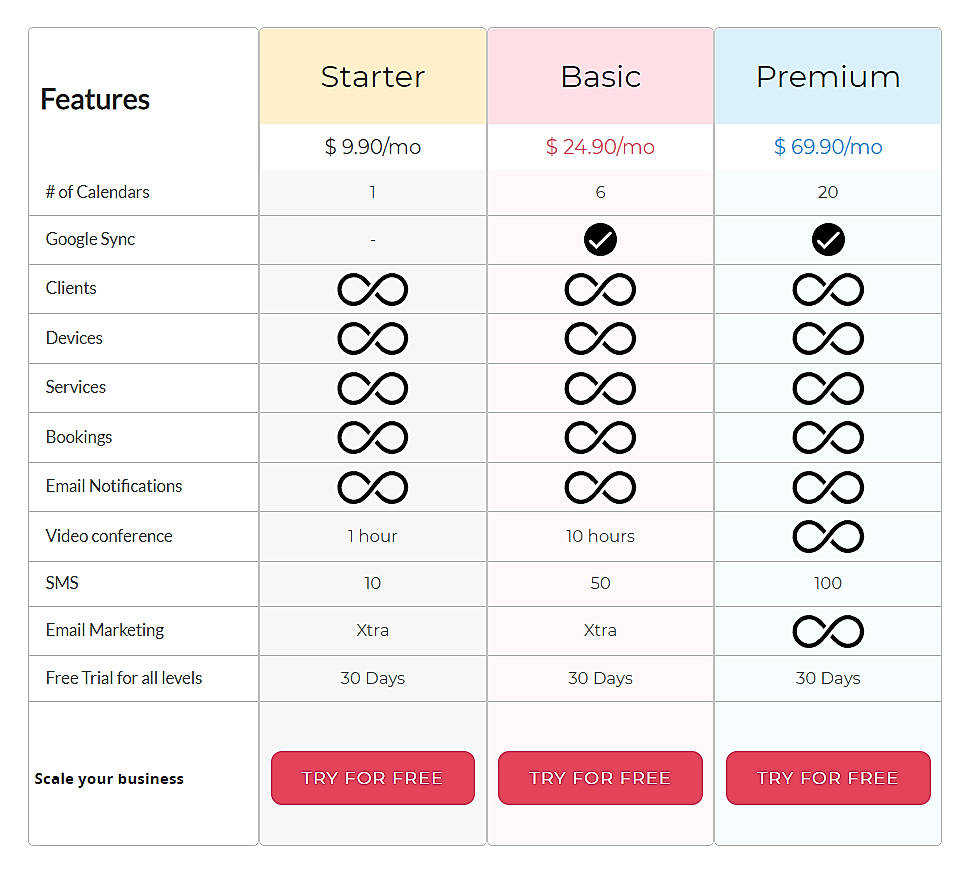Click the infinity icon for Premium Video conference
972x872 pixels.
pos(828,536)
